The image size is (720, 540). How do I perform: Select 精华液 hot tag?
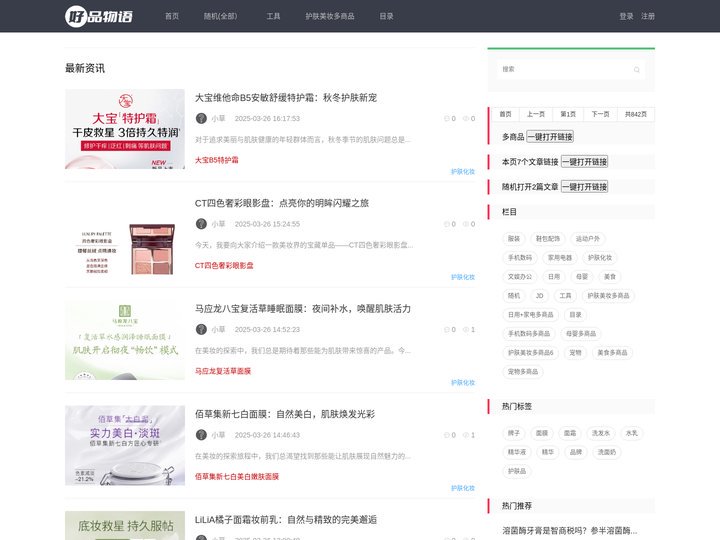(517, 452)
